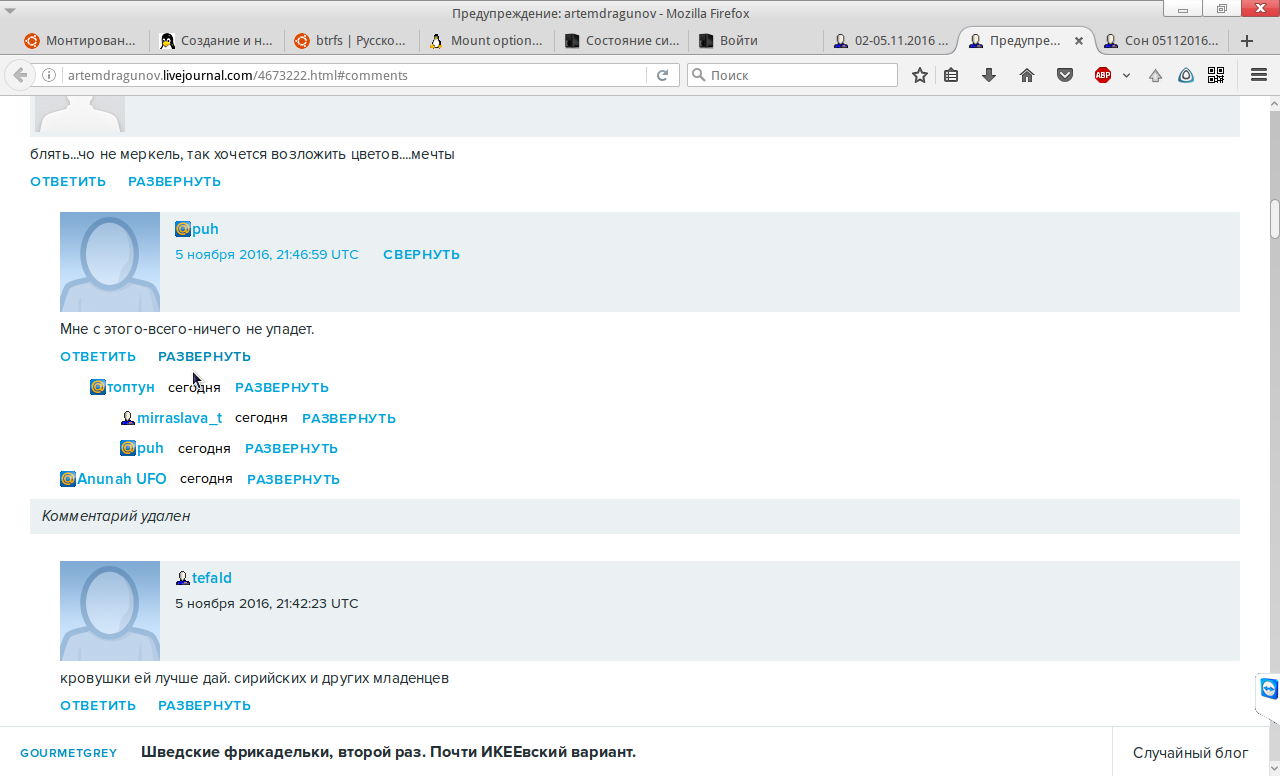Image resolution: width=1280 pixels, height=776 pixels.
Task: Open the GOURMETGREY blog link
Action: (x=68, y=752)
